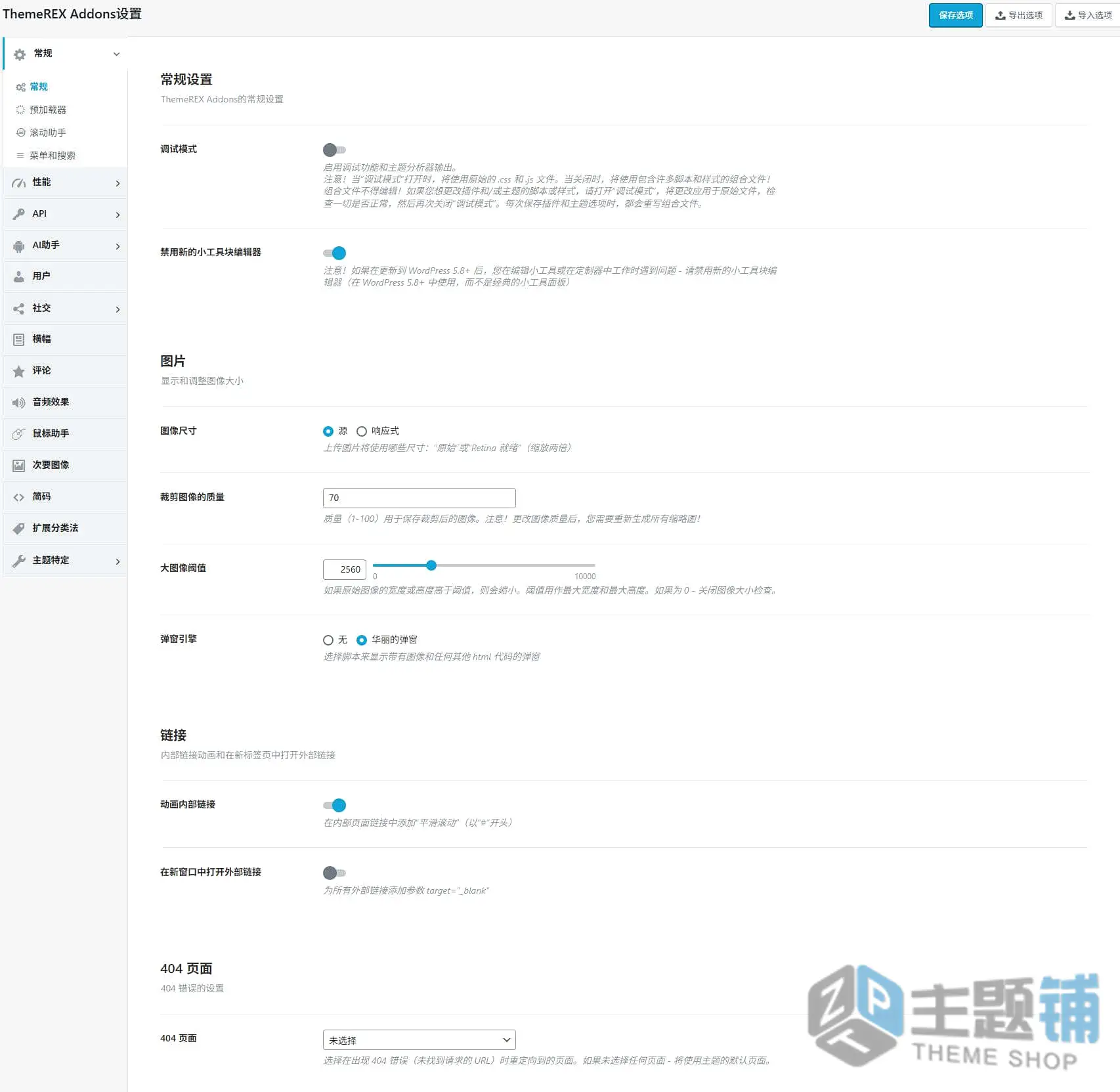The image size is (1120, 1092).
Task: Go to the 鼠标助手 settings tab
Action: point(65,434)
